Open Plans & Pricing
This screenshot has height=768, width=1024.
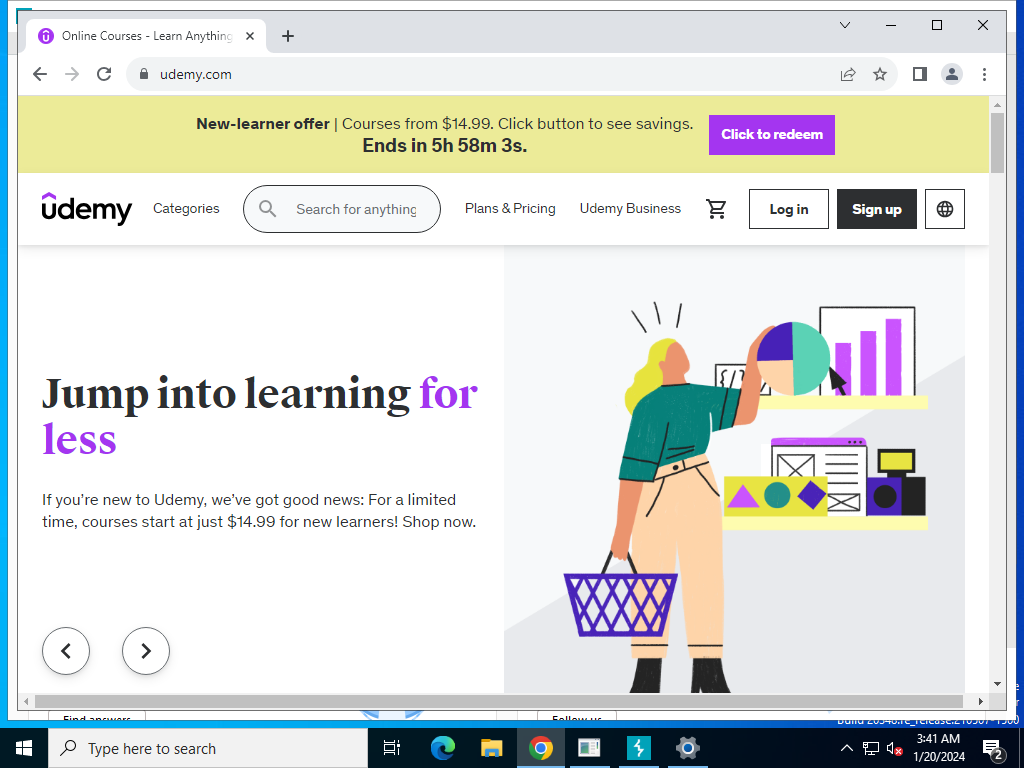pos(510,208)
